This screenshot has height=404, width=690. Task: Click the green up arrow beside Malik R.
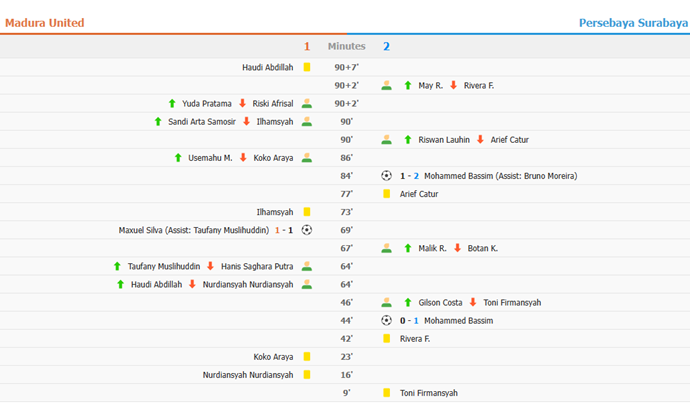click(x=407, y=248)
